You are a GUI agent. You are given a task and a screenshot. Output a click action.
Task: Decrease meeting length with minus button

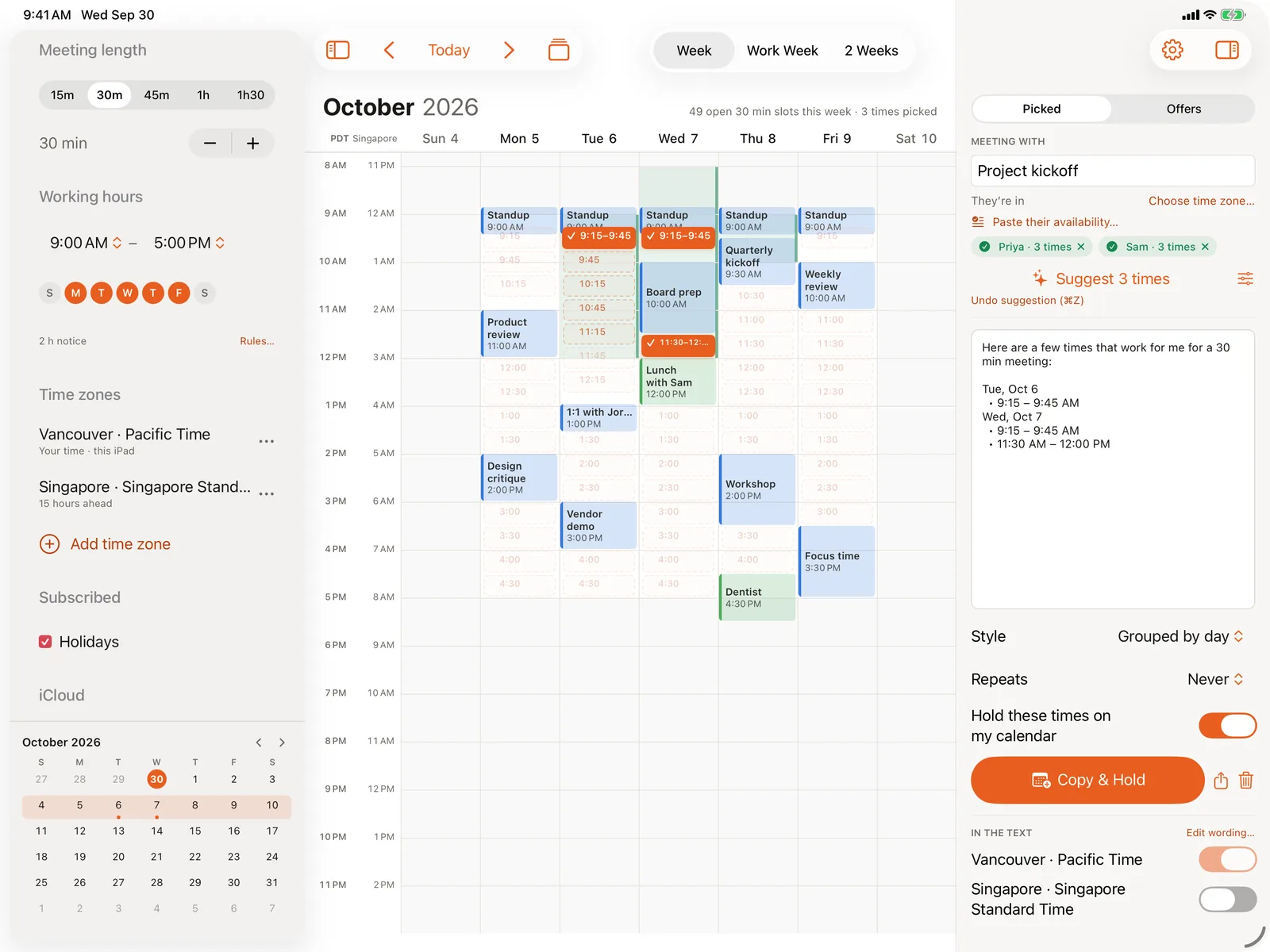pos(210,144)
